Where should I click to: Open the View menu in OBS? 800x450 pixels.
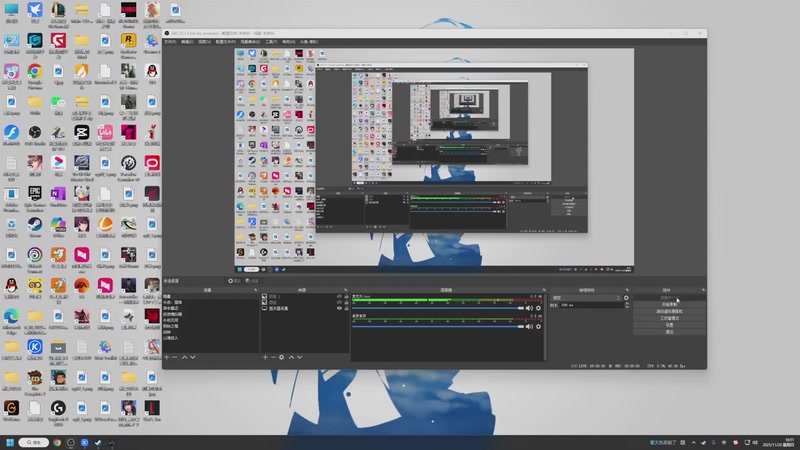tap(205, 42)
